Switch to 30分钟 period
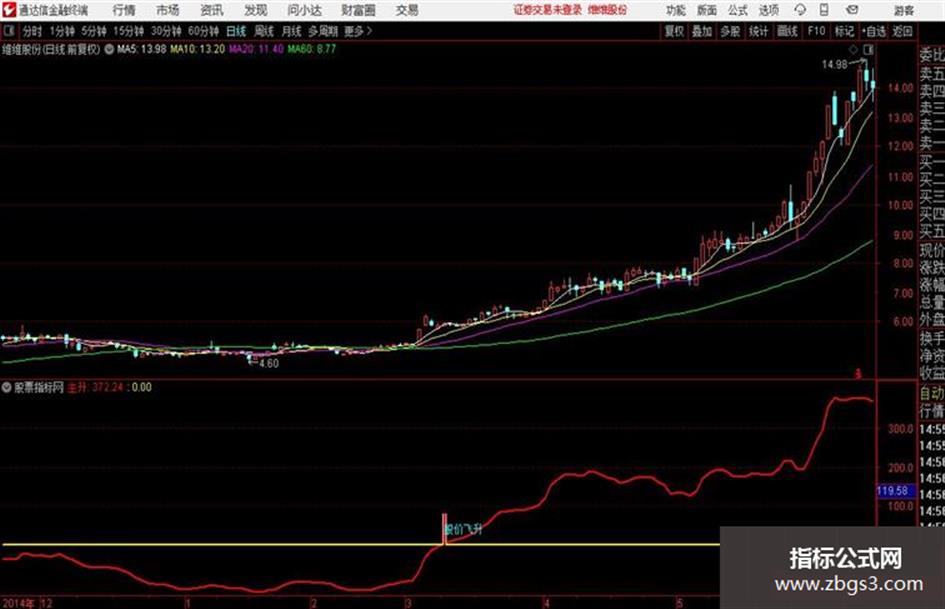Viewport: 945px width, 609px height. [166, 31]
